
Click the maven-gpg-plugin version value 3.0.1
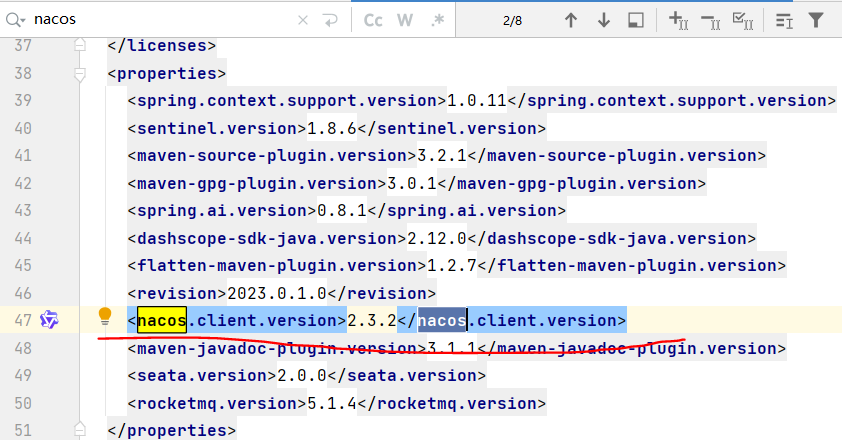pyautogui.click(x=412, y=184)
